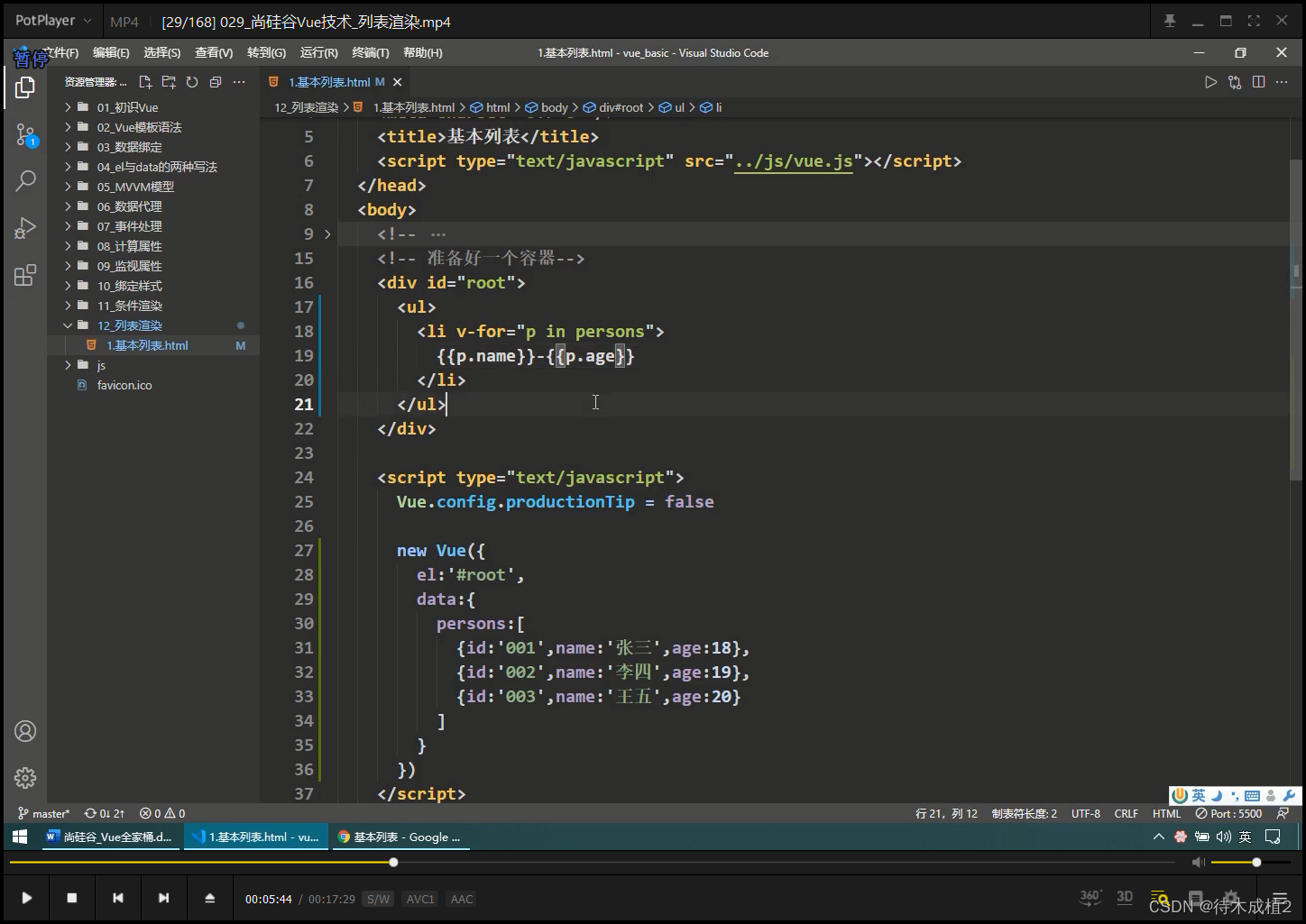The width and height of the screenshot is (1306, 924).
Task: Open the Extensions view icon
Action: coord(25,275)
